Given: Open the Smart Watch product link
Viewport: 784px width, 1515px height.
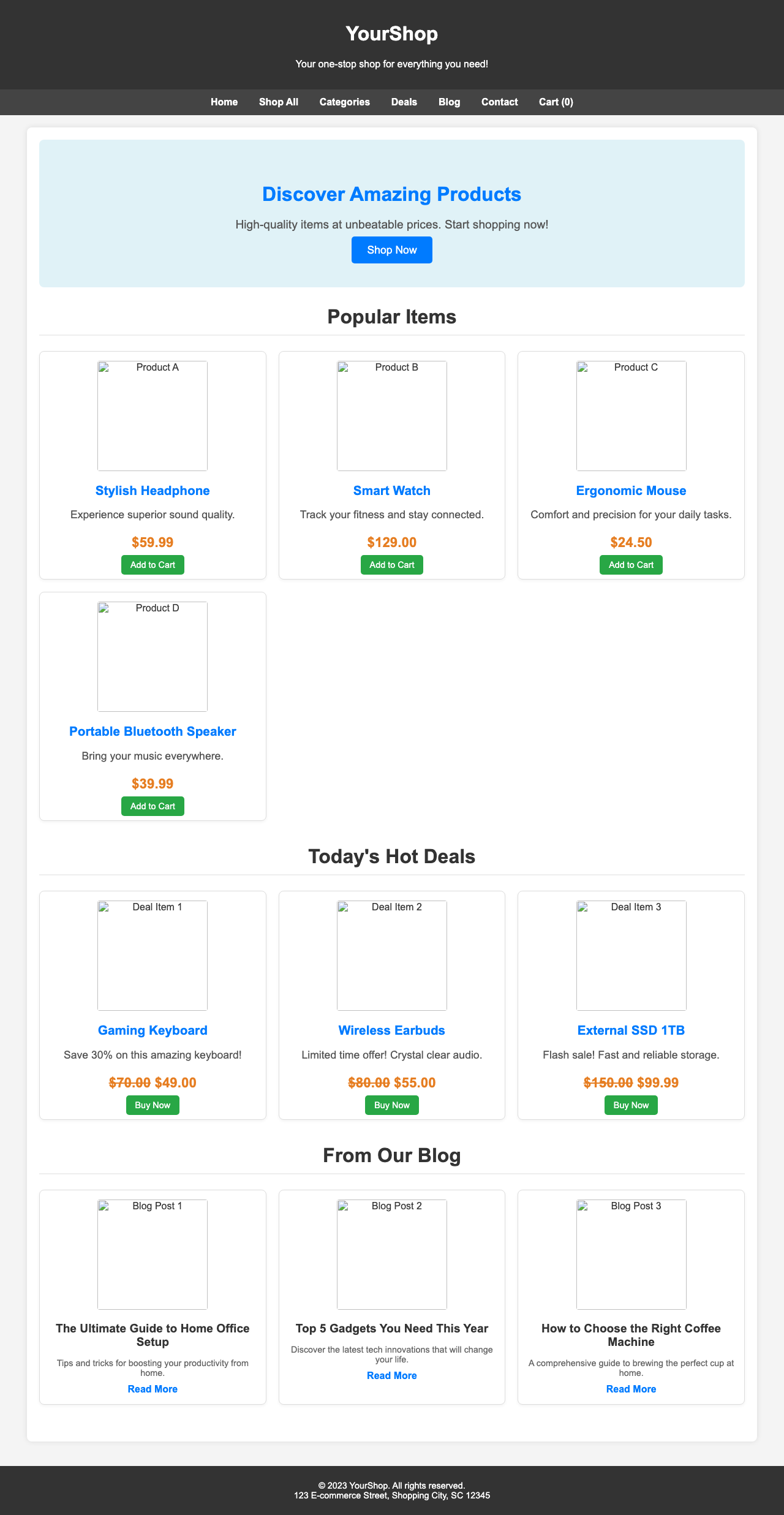Looking at the screenshot, I should 391,491.
